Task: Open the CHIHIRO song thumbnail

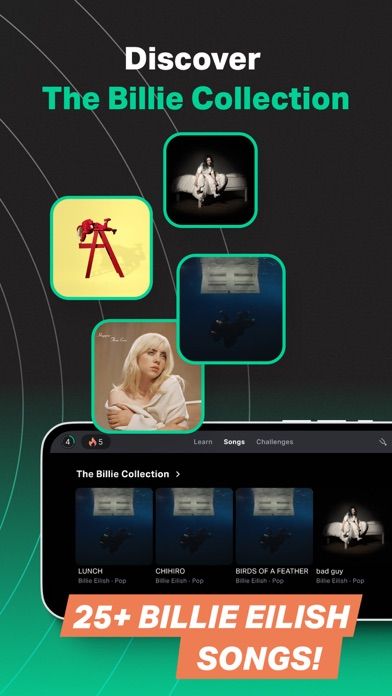Action: tap(194, 526)
